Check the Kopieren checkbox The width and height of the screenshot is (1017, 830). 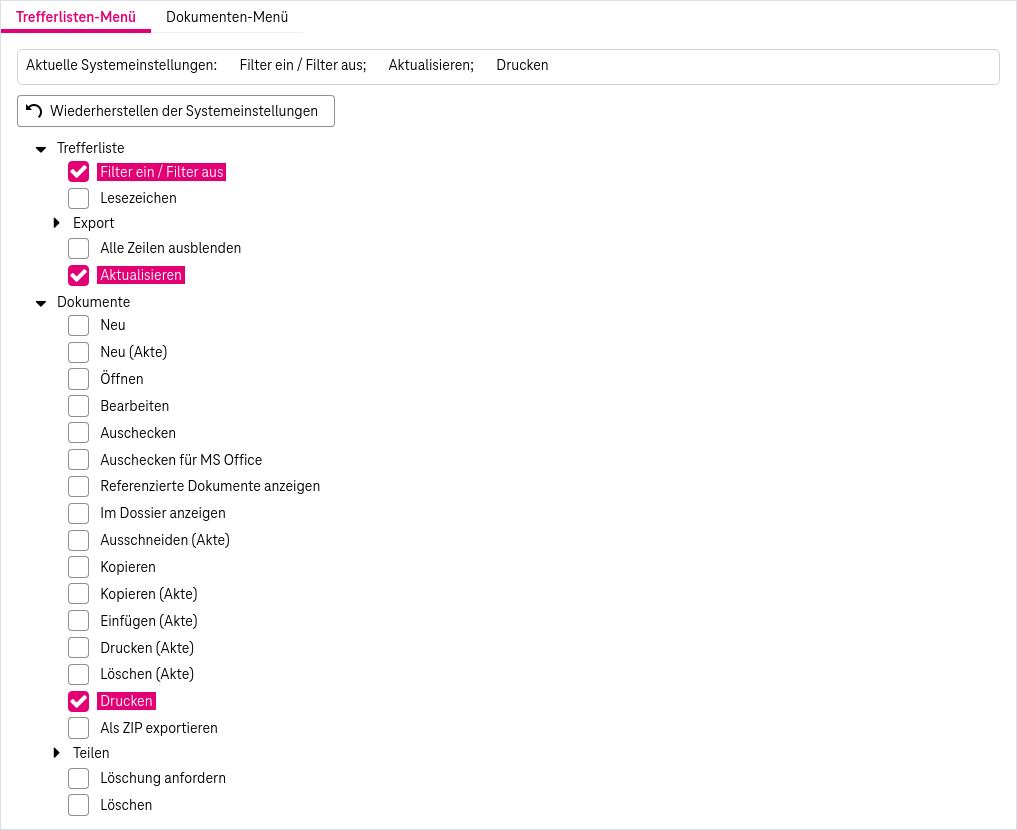coord(78,567)
